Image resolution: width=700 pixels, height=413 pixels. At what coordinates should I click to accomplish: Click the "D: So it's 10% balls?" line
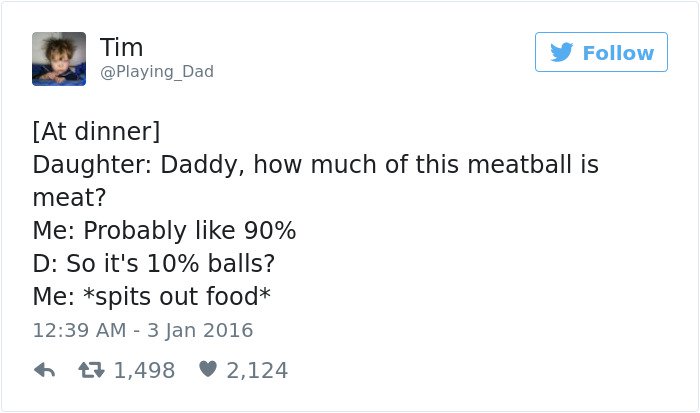click(x=154, y=263)
